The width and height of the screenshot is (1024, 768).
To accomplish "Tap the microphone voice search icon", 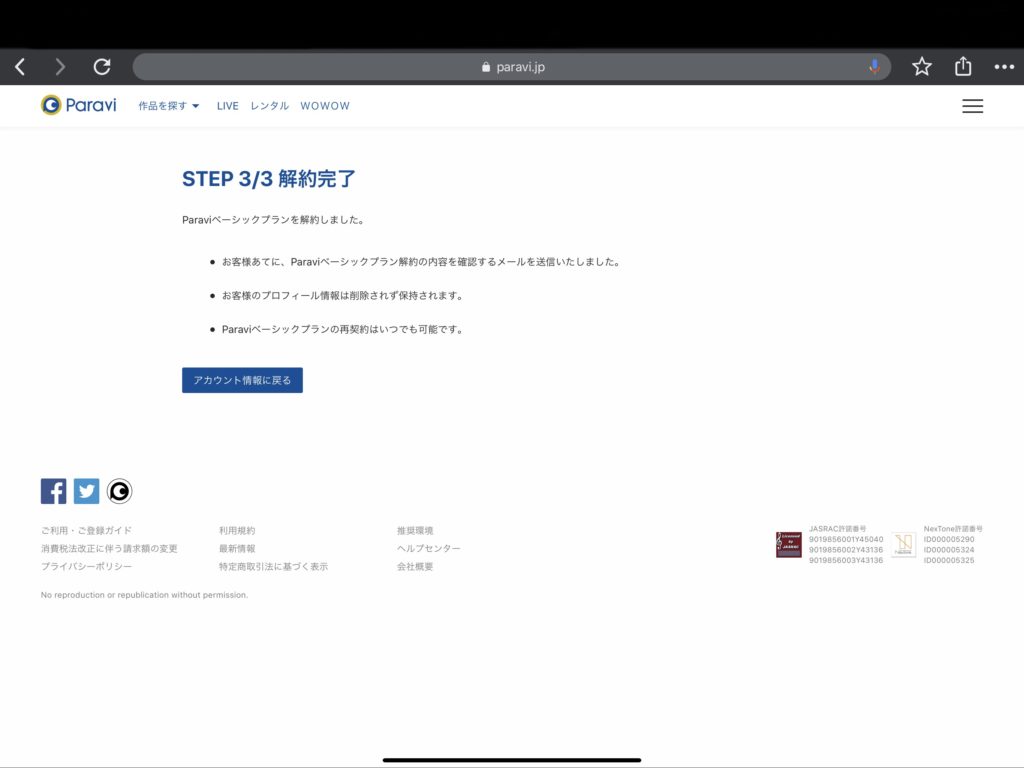I will [874, 67].
